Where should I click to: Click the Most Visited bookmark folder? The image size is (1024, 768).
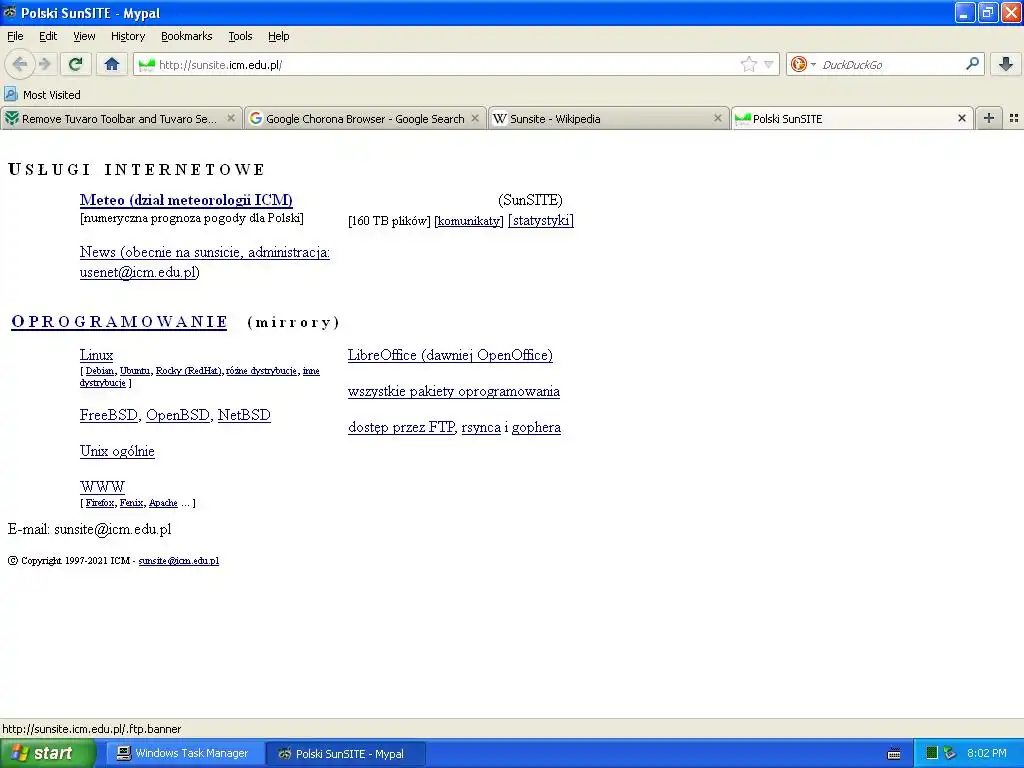point(42,95)
